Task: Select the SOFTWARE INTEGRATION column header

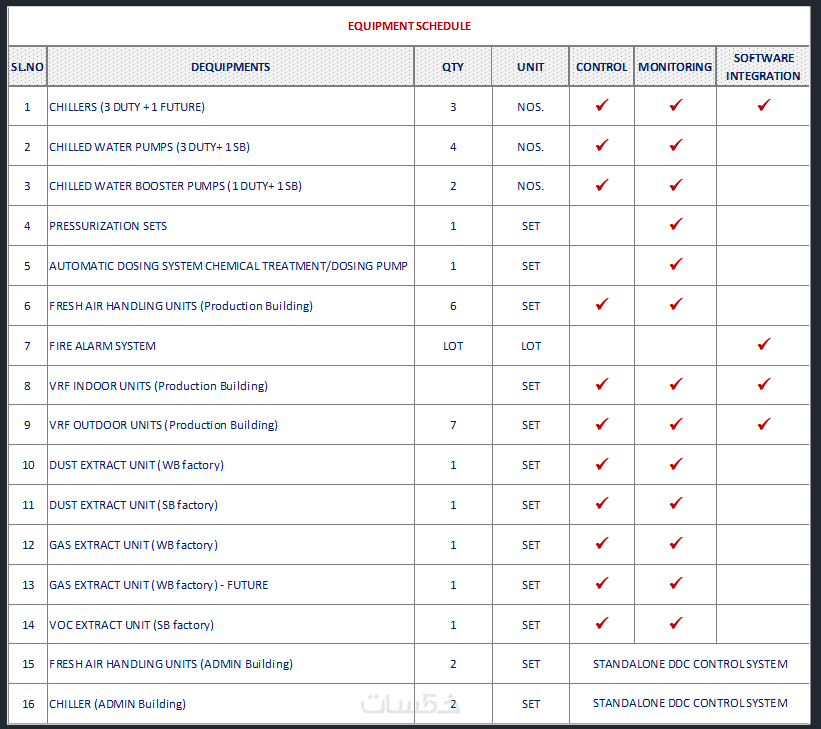Action: (x=763, y=67)
